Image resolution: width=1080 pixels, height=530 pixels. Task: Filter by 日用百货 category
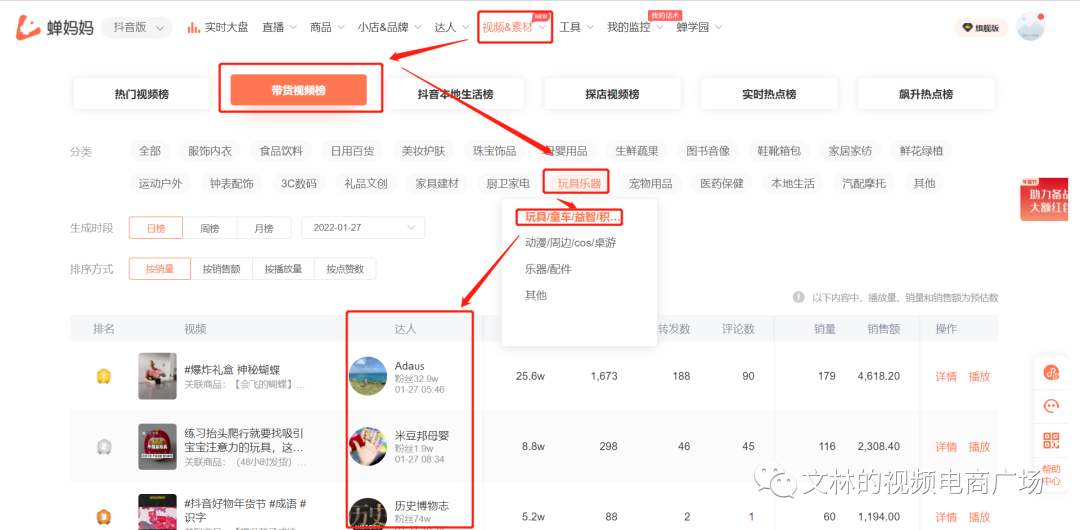pos(353,151)
